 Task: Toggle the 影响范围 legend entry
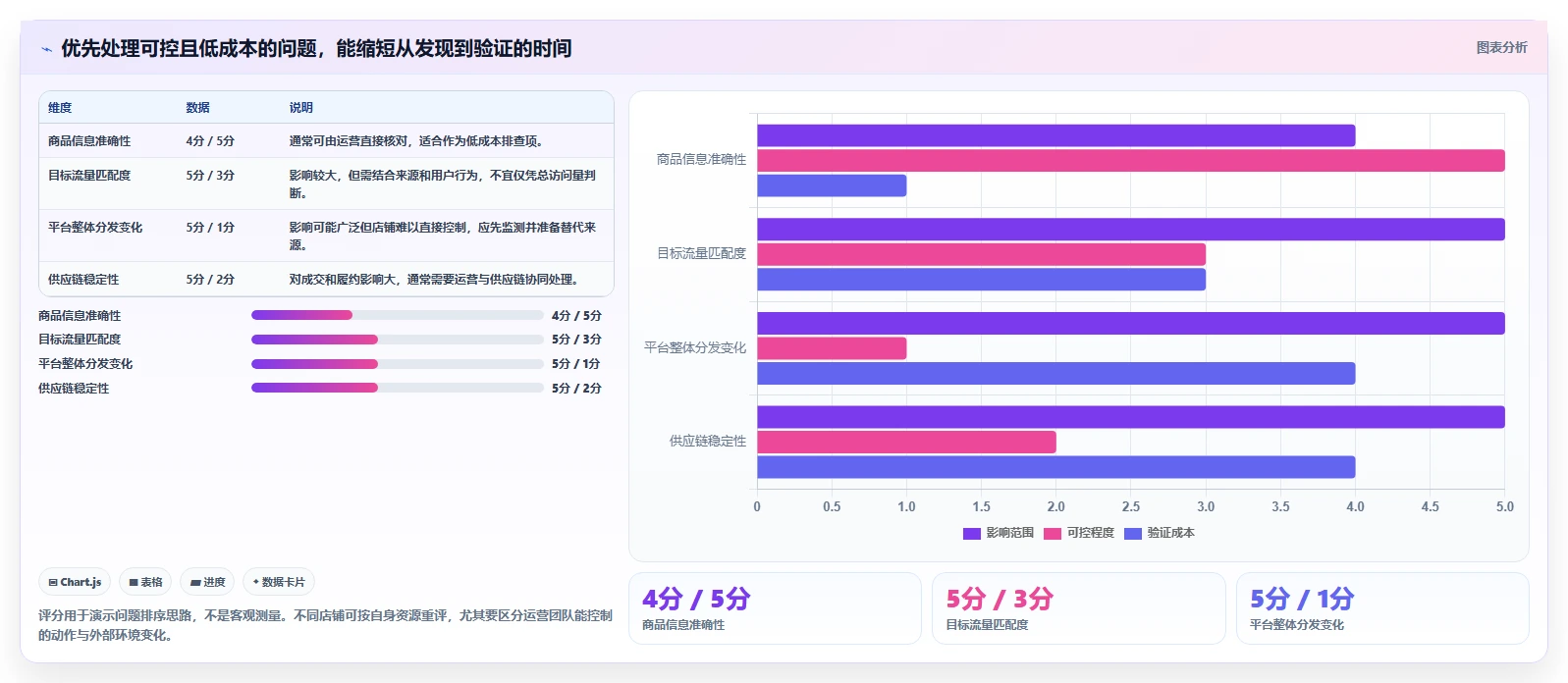click(x=999, y=533)
